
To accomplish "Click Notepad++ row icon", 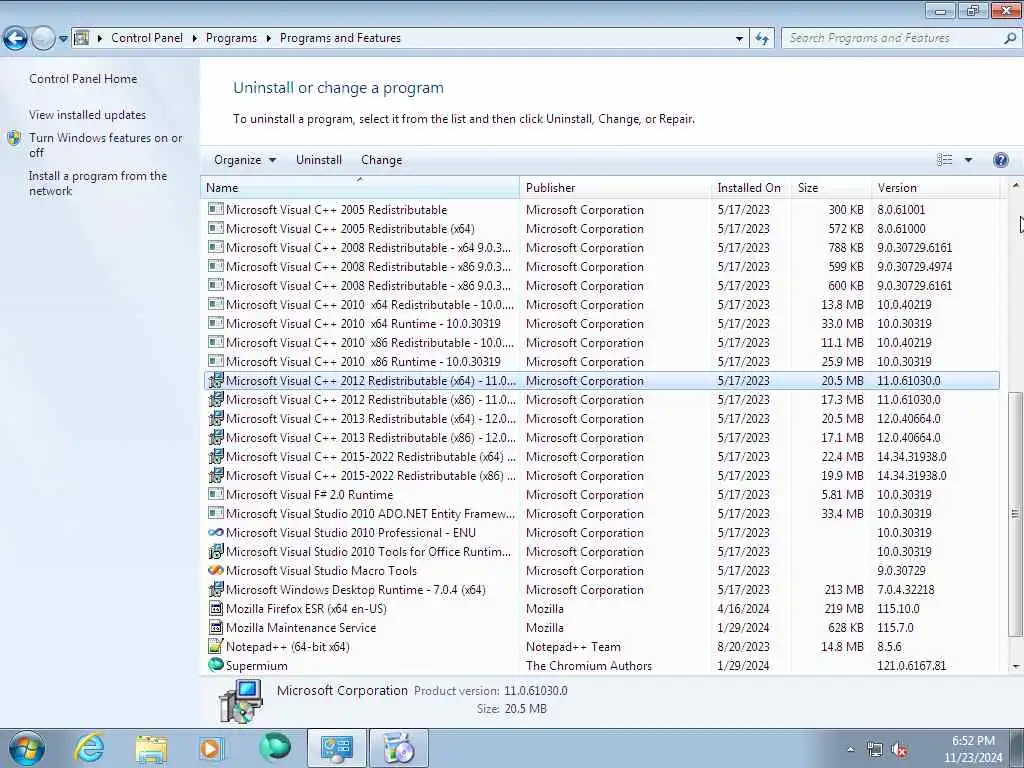I will 216,646.
